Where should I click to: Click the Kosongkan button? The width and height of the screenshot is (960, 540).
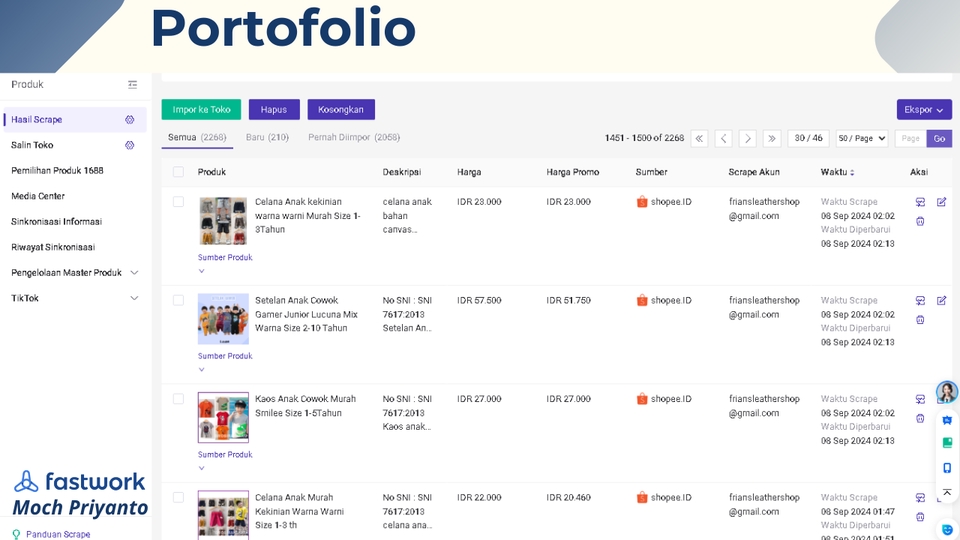click(341, 110)
